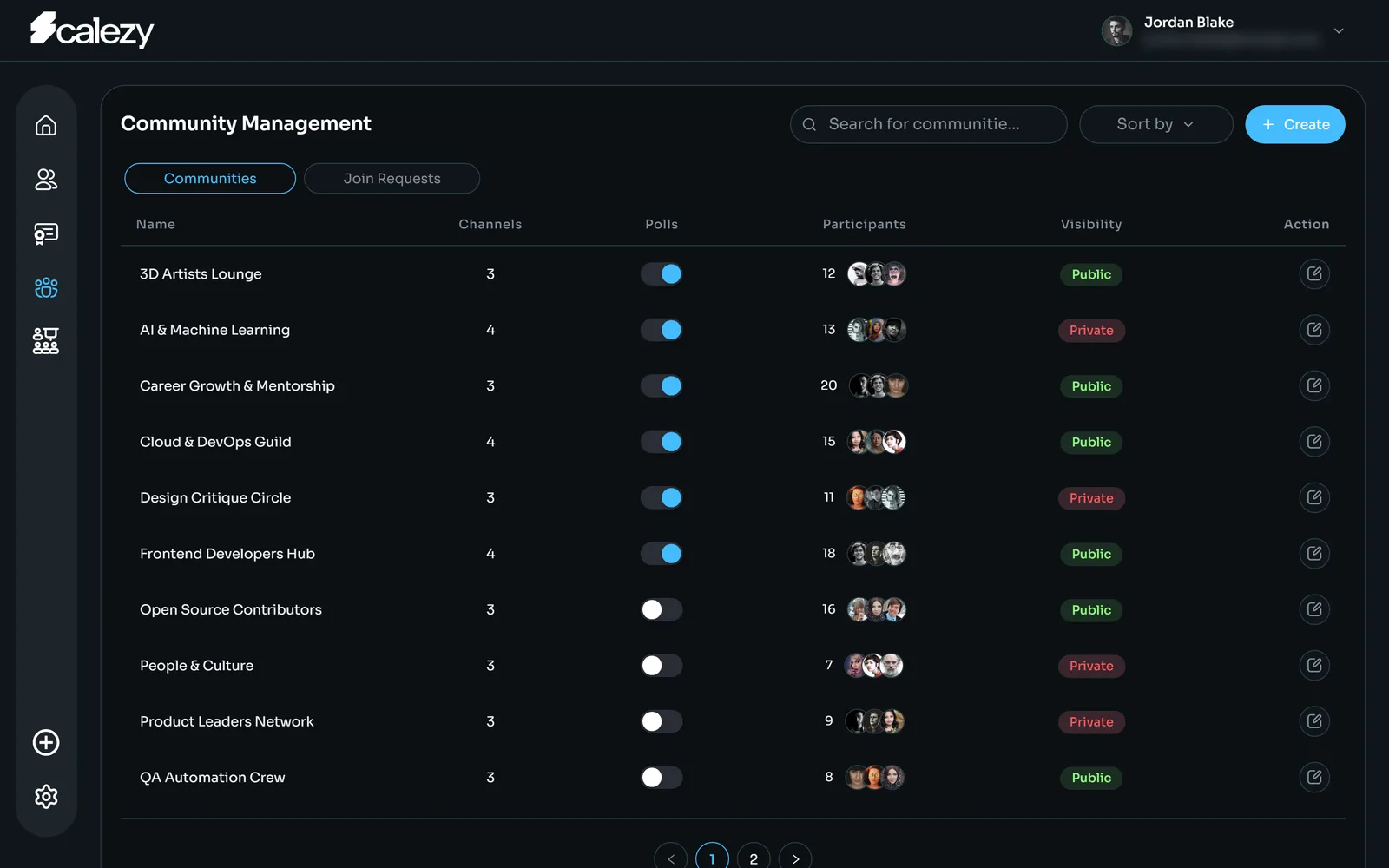Turn on polls for QA Automation Crew
Screen dimensions: 1389x868
(x=662, y=778)
